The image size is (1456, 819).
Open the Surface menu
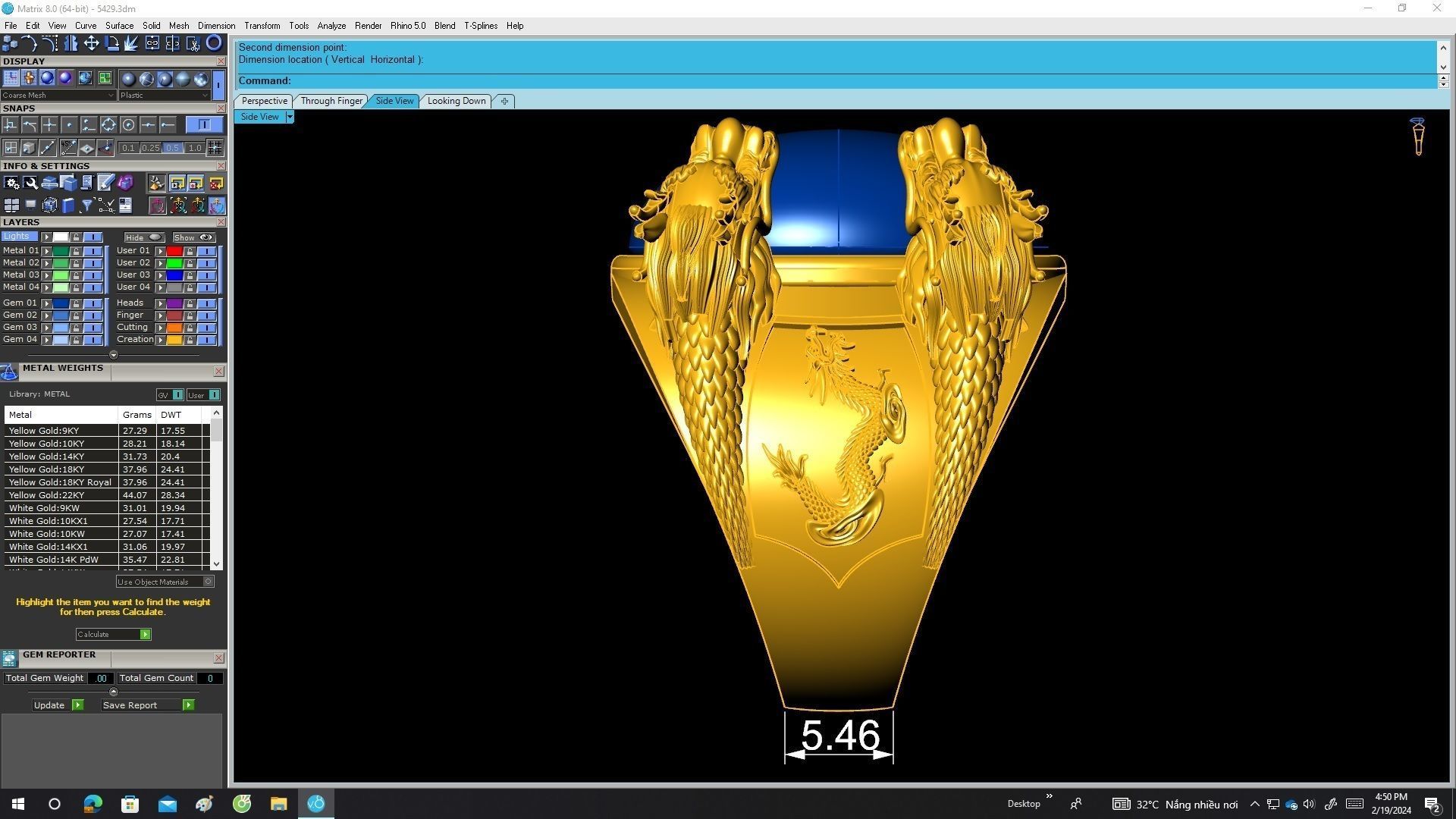click(119, 26)
